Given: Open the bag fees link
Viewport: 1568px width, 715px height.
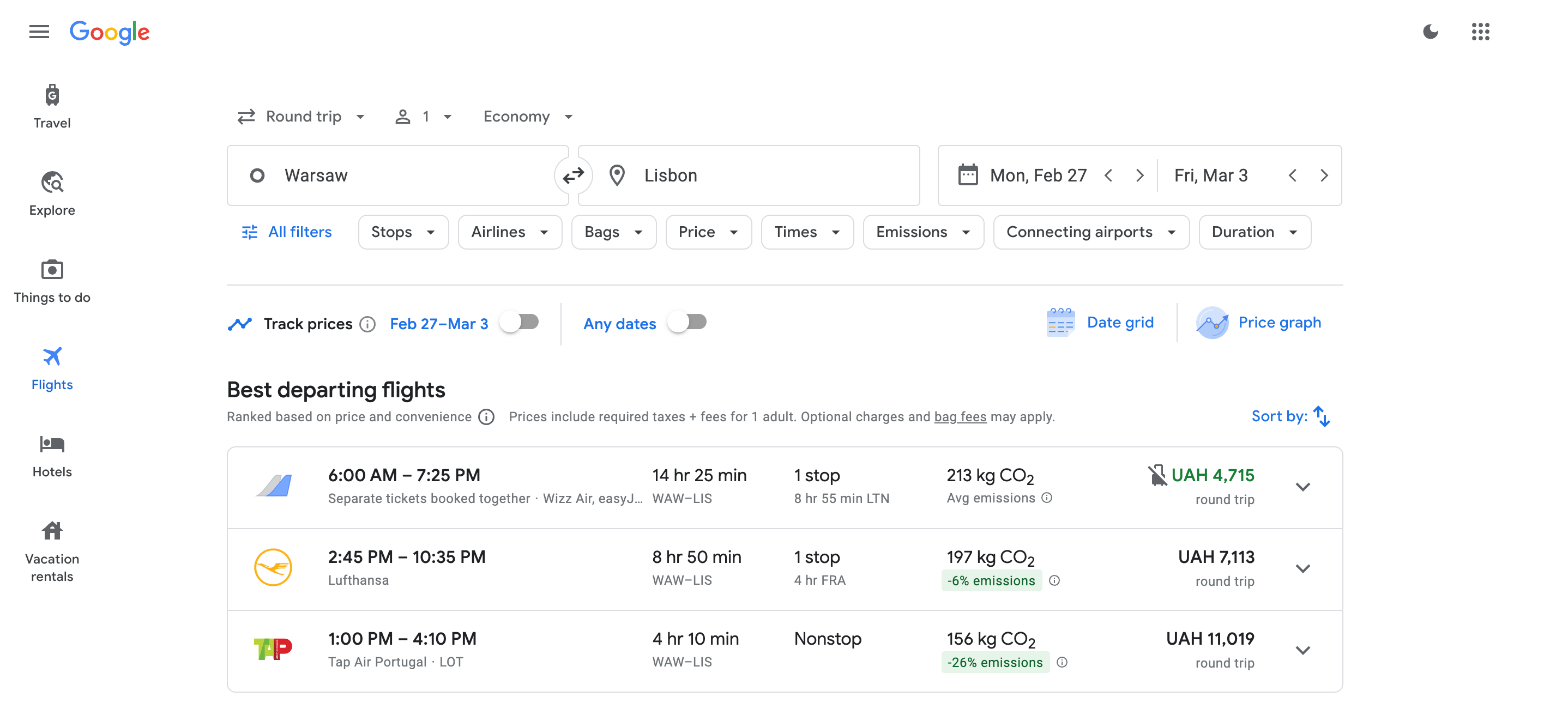Looking at the screenshot, I should pyautogui.click(x=960, y=417).
